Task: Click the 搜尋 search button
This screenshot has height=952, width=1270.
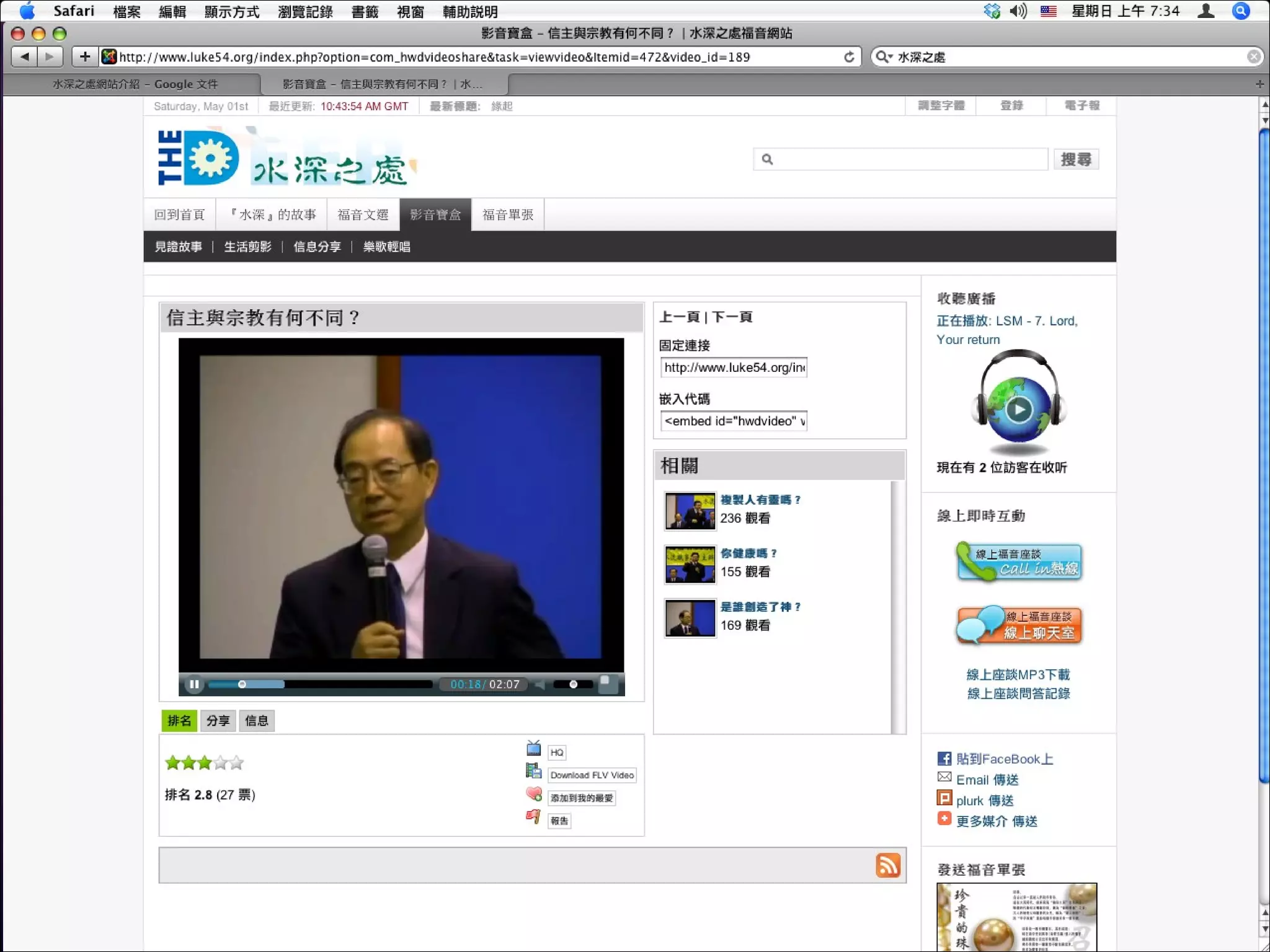Action: click(x=1075, y=159)
